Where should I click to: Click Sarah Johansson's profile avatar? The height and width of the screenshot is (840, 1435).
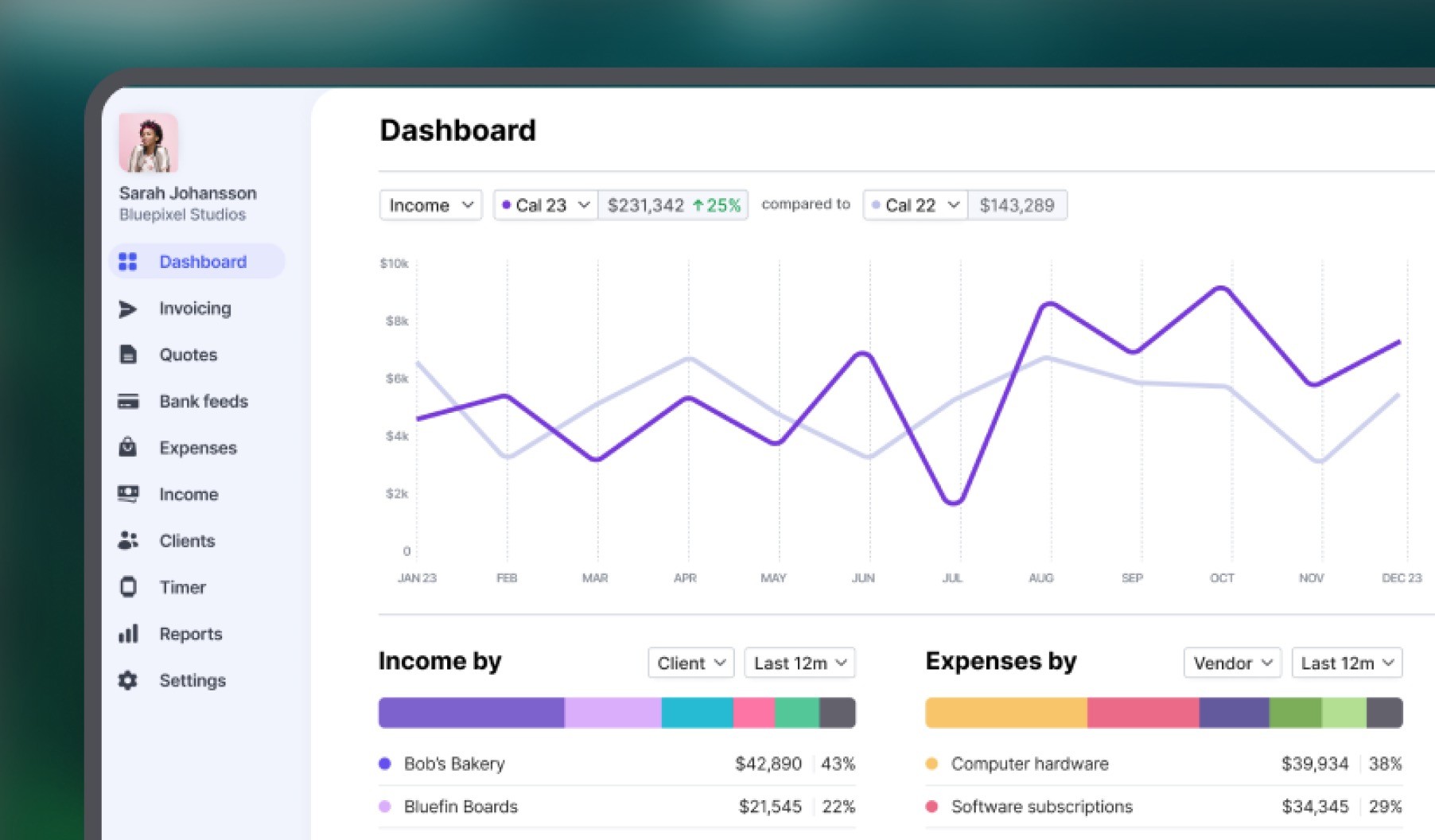point(148,143)
